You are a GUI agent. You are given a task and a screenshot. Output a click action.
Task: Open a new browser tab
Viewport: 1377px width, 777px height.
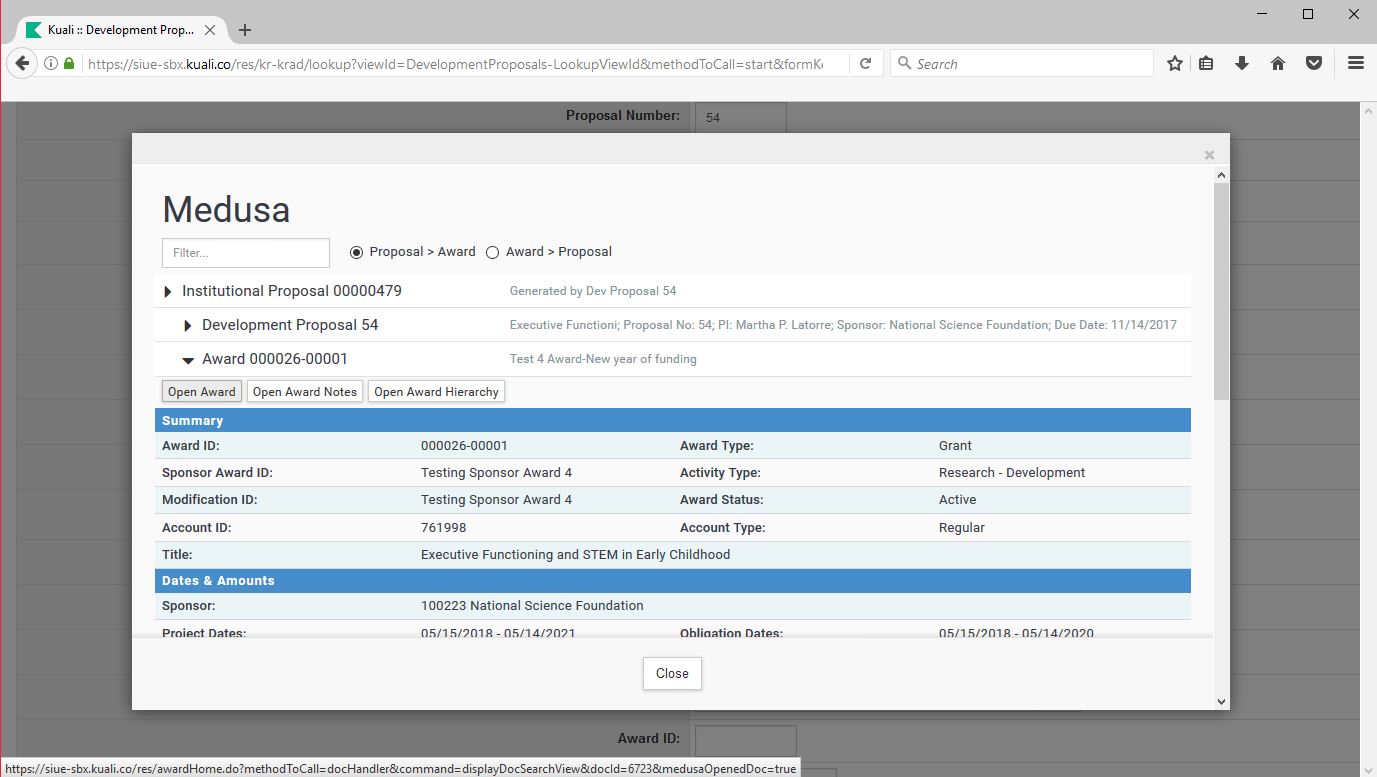pyautogui.click(x=245, y=30)
